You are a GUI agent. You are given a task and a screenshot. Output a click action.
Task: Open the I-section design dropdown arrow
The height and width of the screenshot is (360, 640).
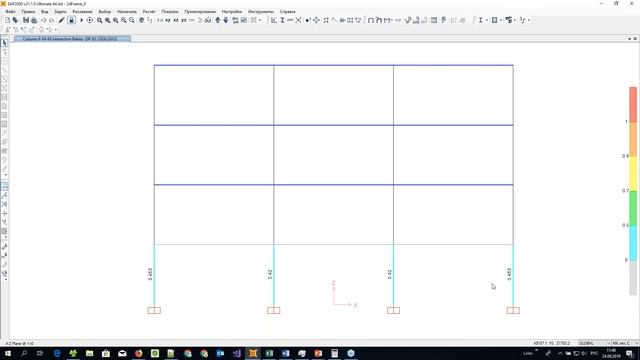[x=487, y=20]
